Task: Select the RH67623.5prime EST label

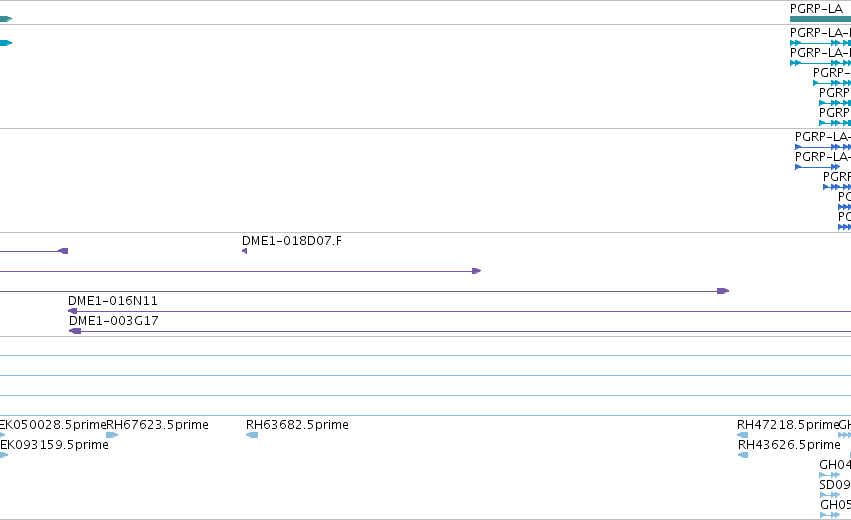Action: 157,424
